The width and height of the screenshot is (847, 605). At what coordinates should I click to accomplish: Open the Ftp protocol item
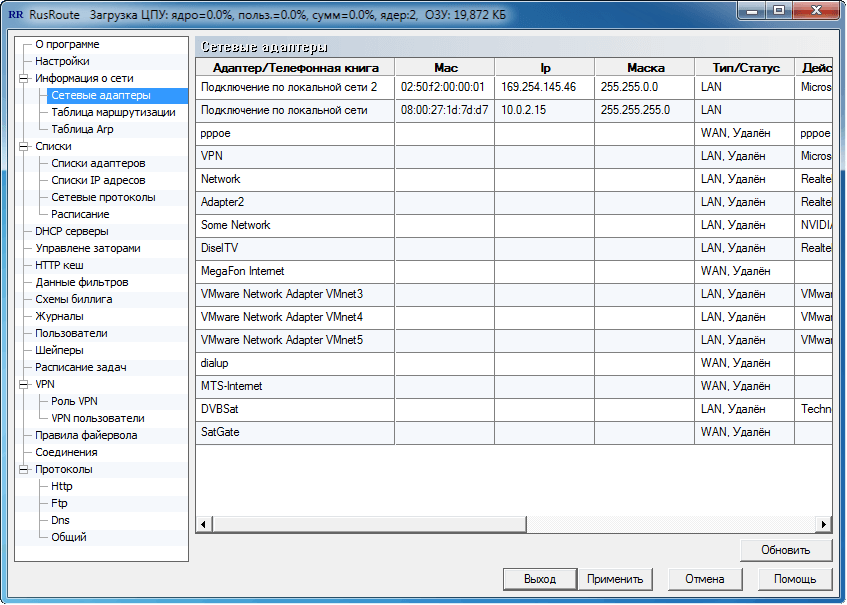59,503
